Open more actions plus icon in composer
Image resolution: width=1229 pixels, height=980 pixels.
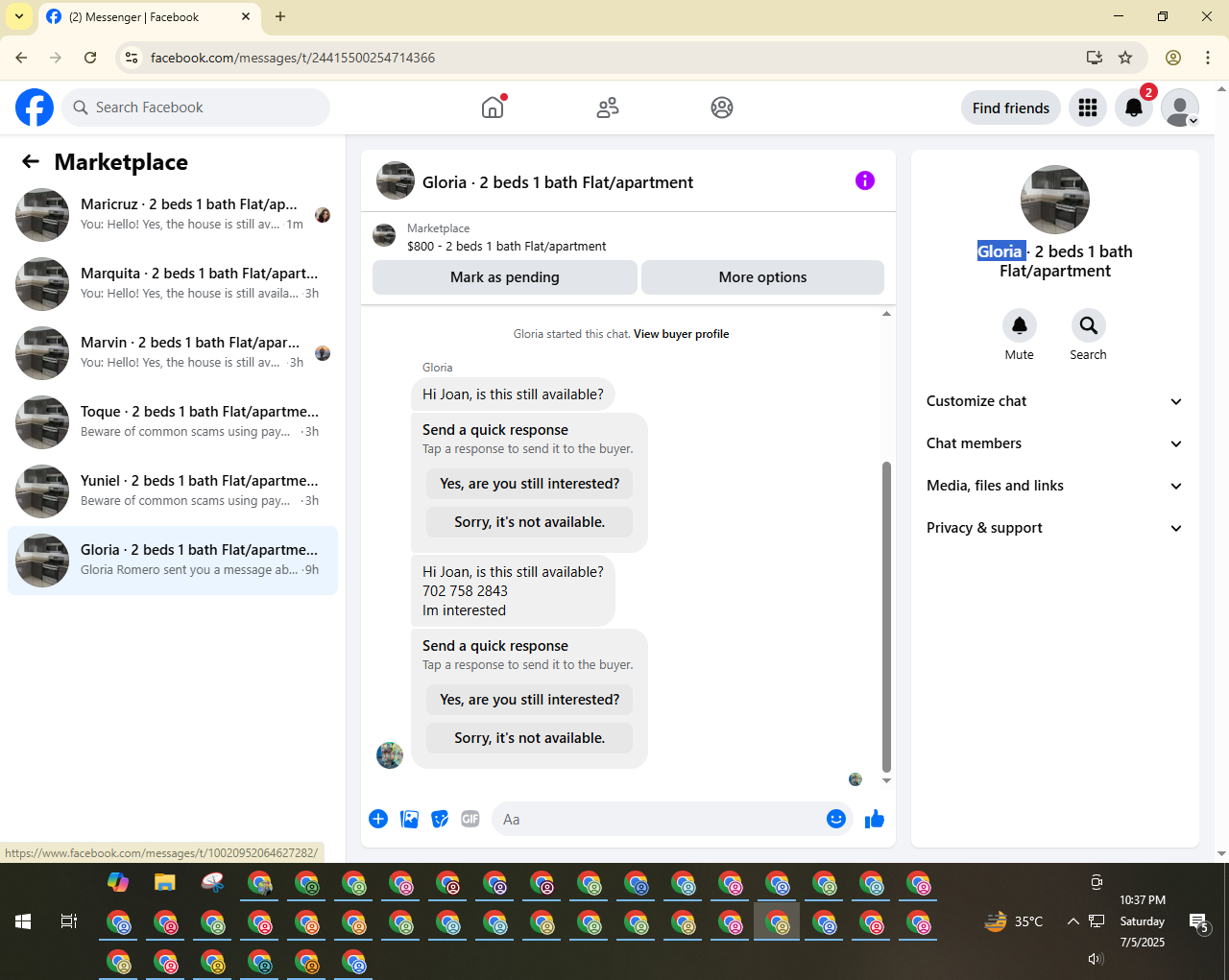point(378,819)
